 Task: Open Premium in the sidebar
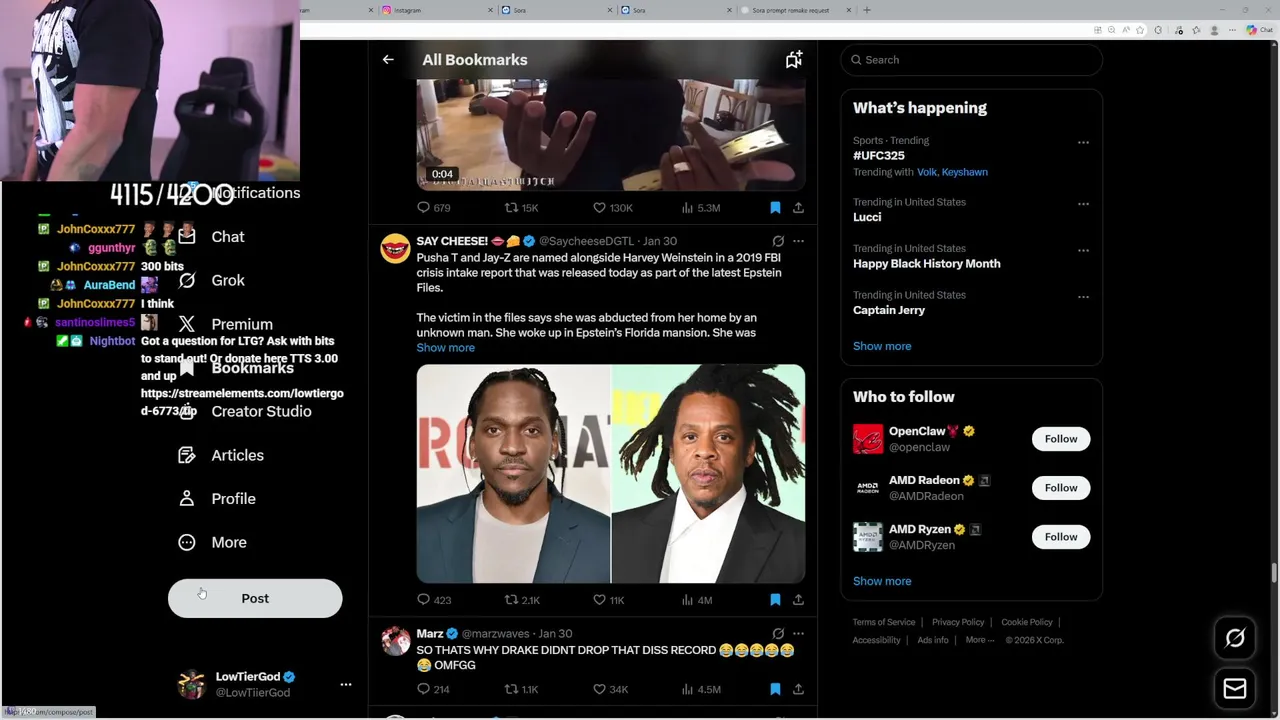click(225, 324)
